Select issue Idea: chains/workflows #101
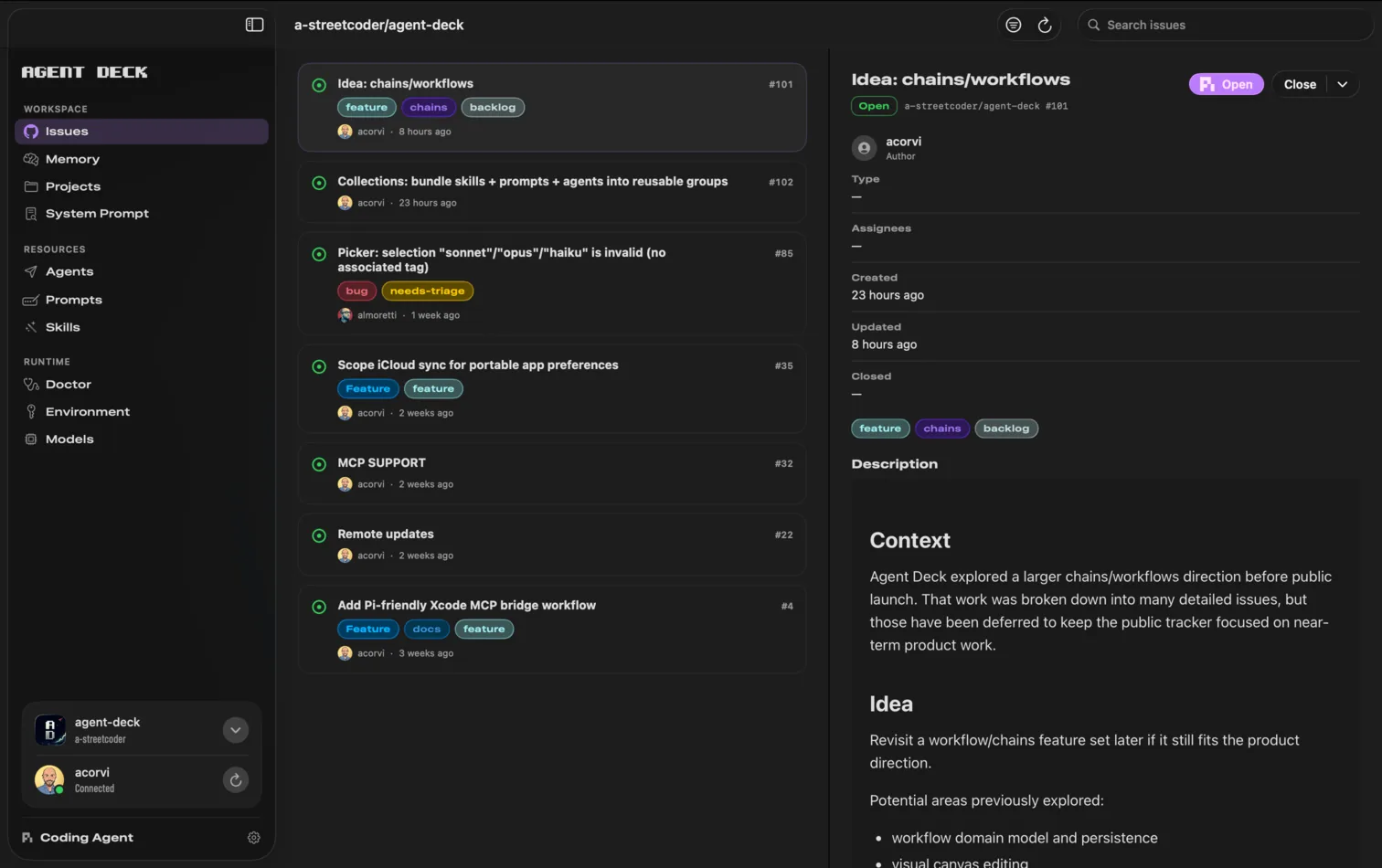Viewport: 1382px width, 868px height. pos(552,107)
